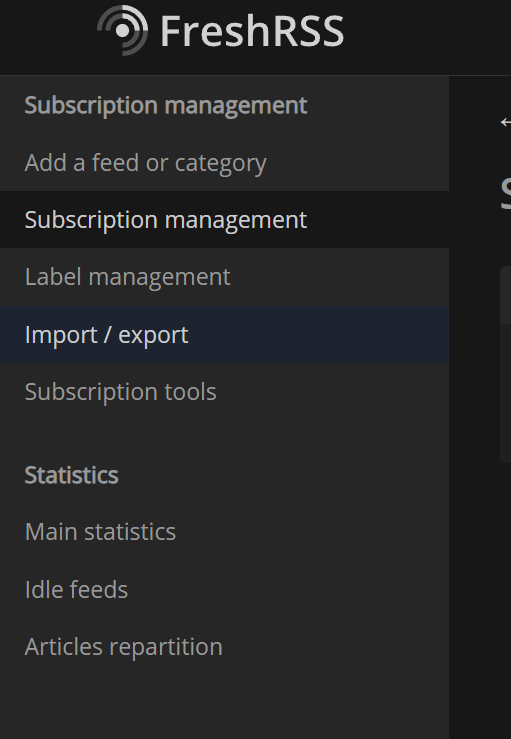Show Idle feeds statistics
Screen dimensions: 511x739
pyautogui.click(x=224, y=589)
